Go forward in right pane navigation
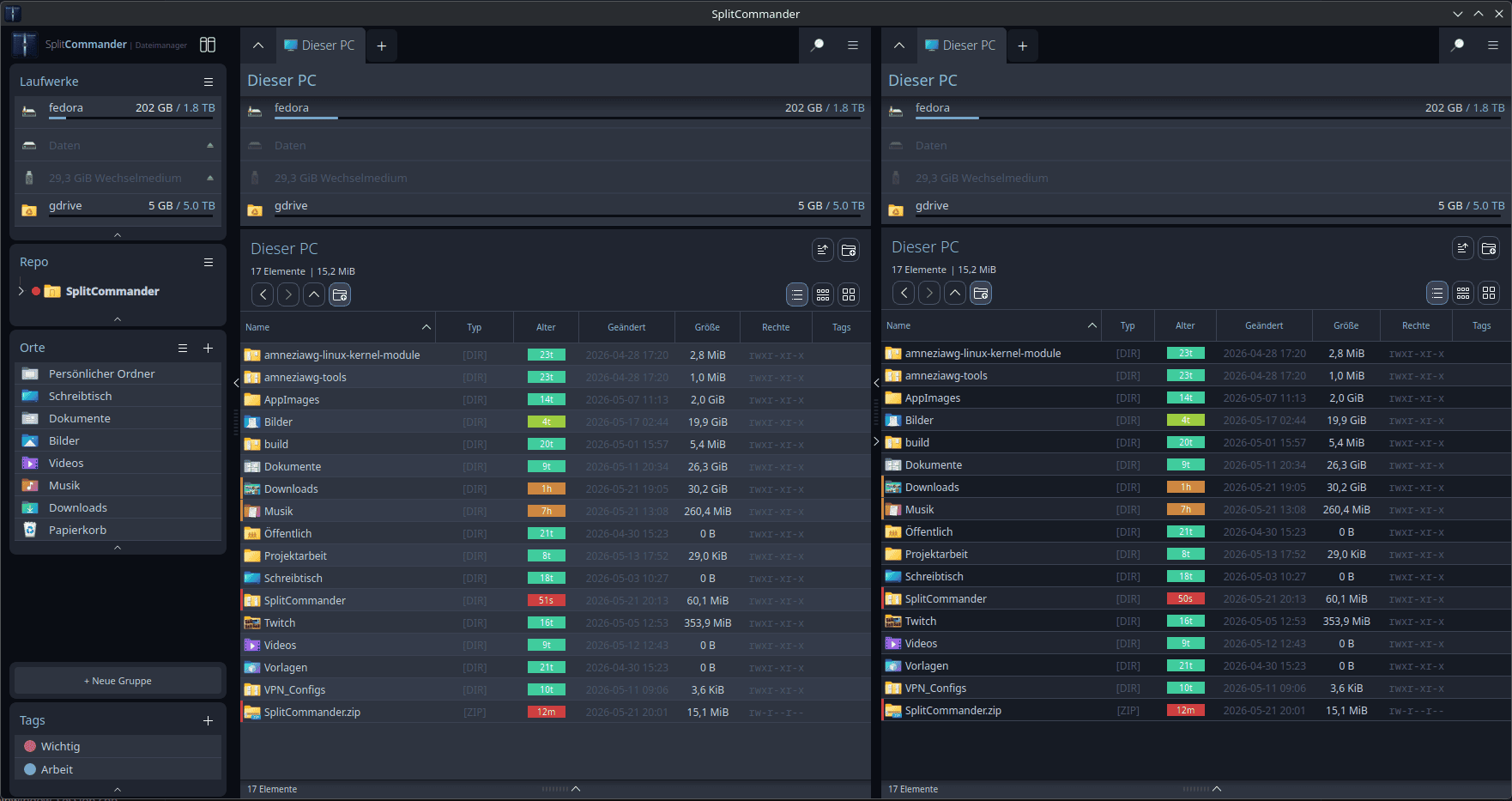 pyautogui.click(x=929, y=293)
